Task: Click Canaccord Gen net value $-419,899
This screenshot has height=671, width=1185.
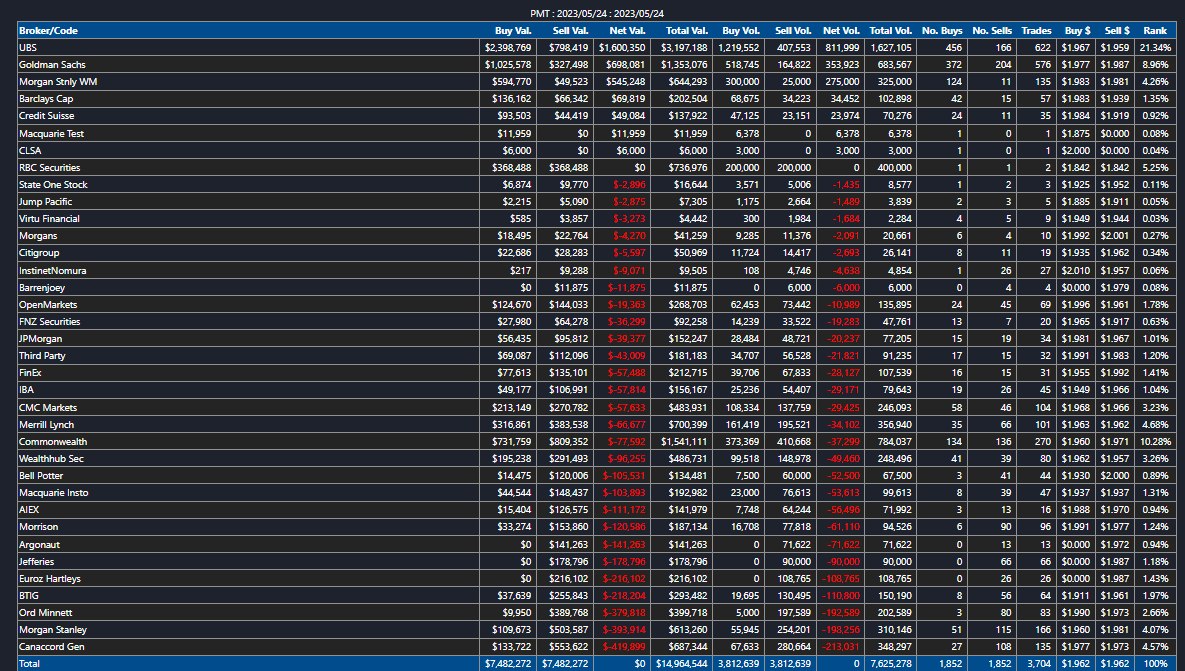Action: [624, 647]
